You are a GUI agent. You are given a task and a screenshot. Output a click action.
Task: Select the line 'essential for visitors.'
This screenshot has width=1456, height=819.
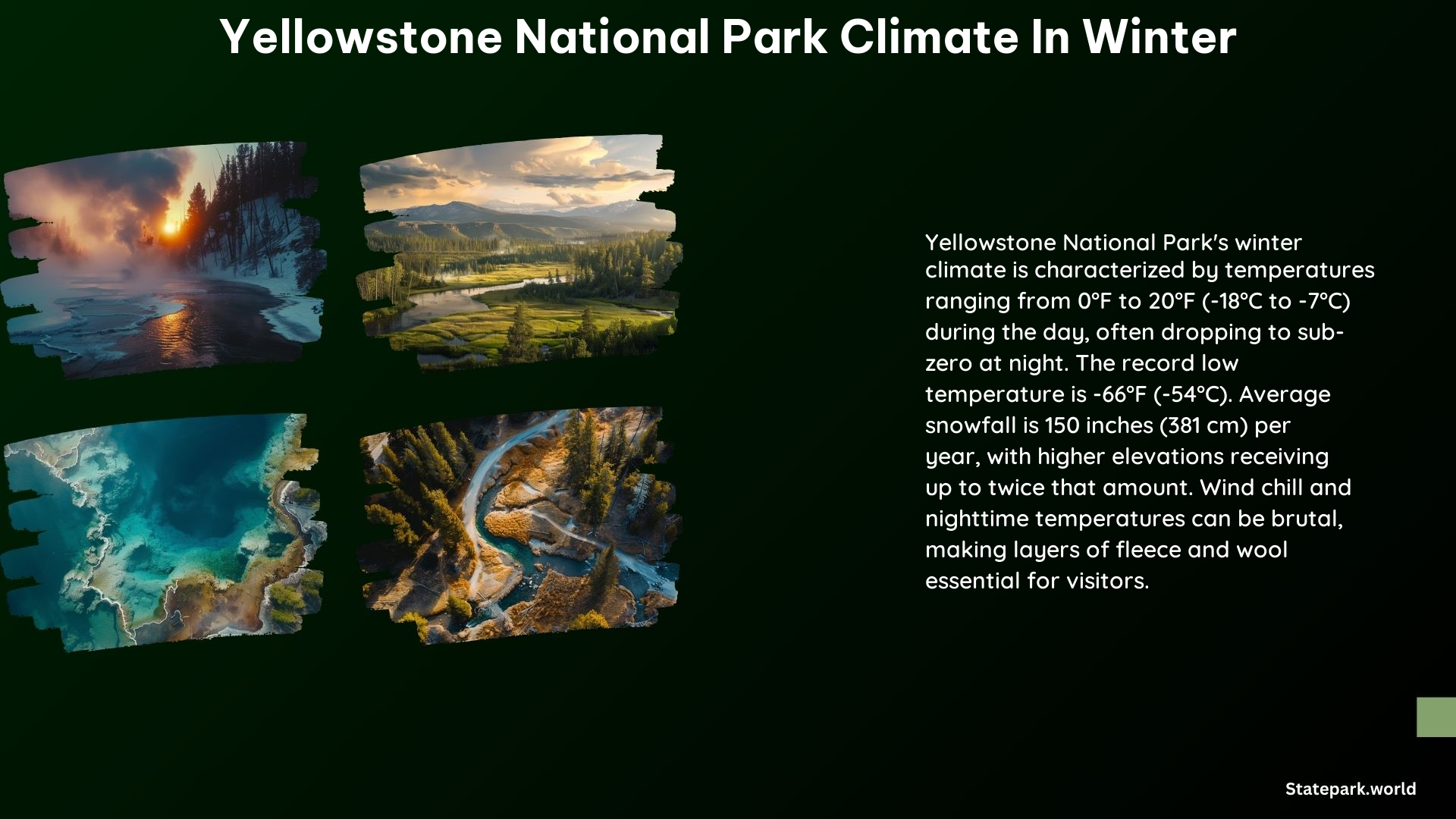[1037, 581]
